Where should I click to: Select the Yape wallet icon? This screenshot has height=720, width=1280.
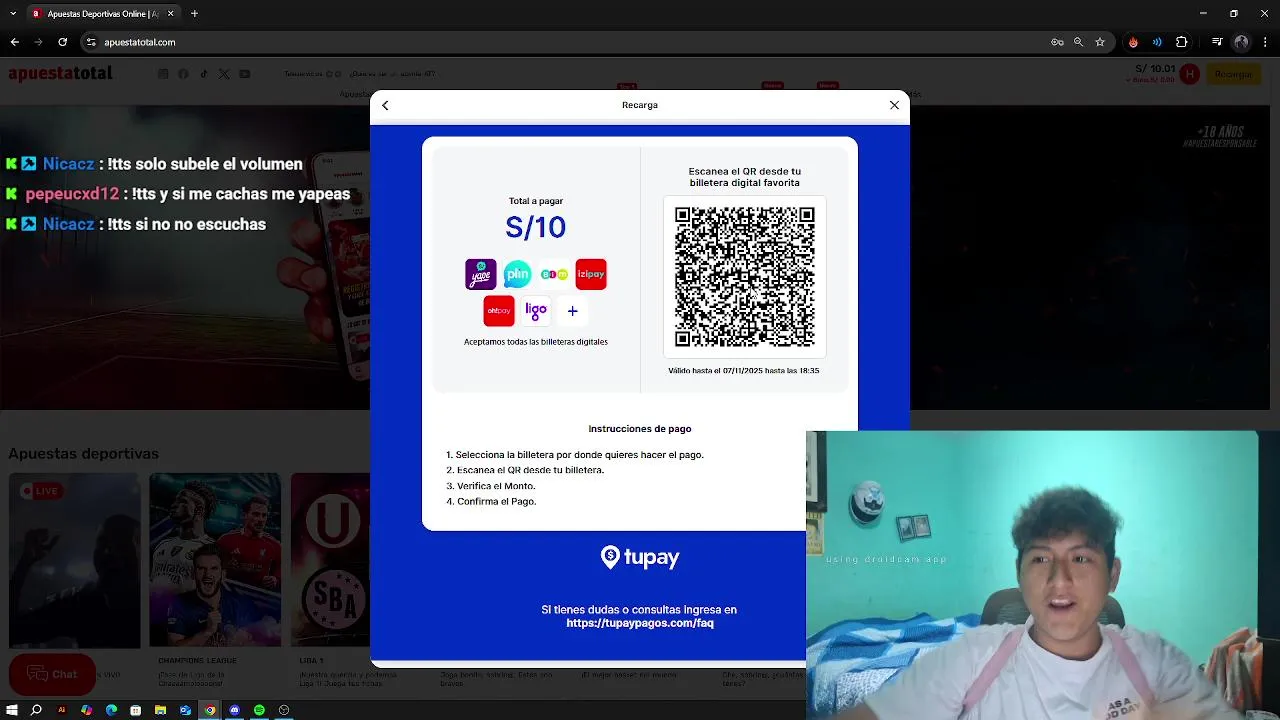(x=481, y=274)
